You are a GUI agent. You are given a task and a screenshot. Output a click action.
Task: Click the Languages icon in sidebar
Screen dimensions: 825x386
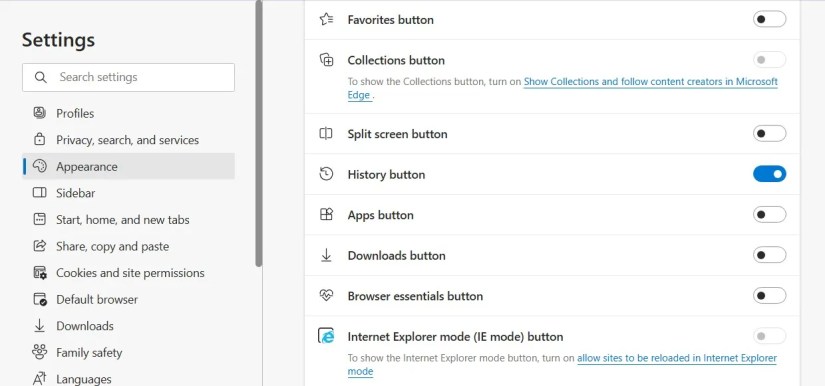39,379
